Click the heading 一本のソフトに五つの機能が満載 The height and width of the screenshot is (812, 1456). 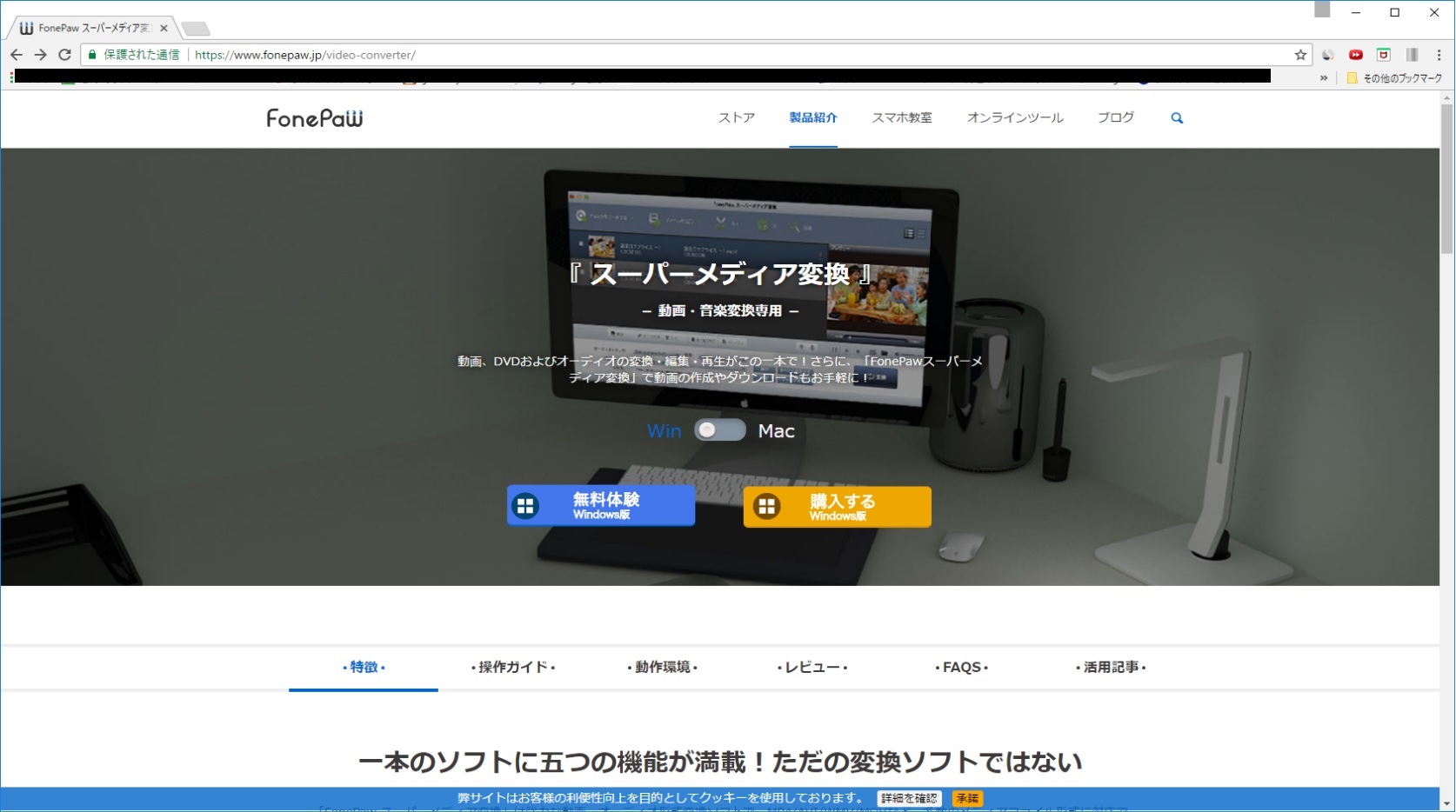click(x=720, y=762)
